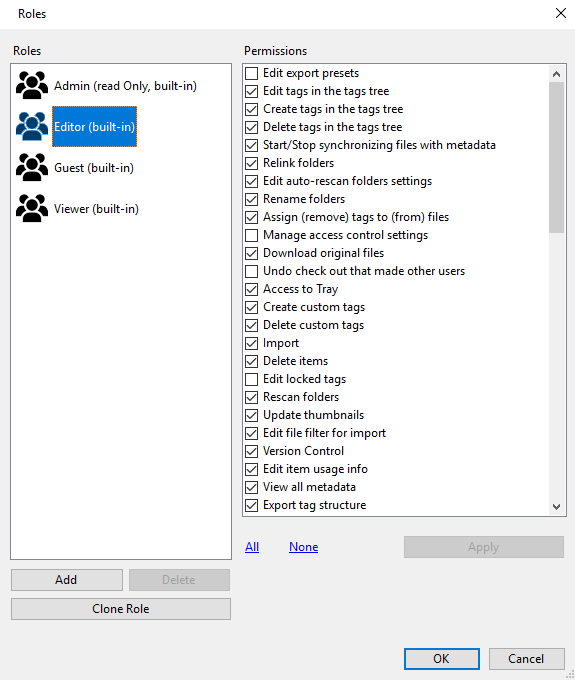Click the Guest role group icon
575x680 pixels.
pos(32,167)
